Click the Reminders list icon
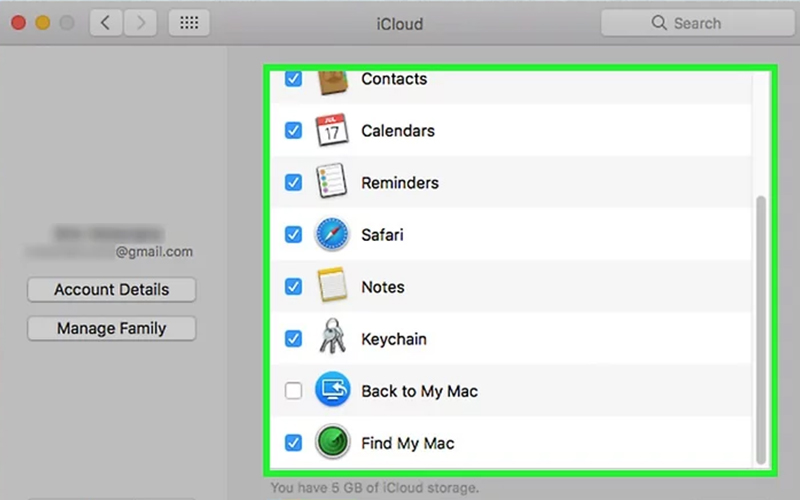 coord(331,183)
